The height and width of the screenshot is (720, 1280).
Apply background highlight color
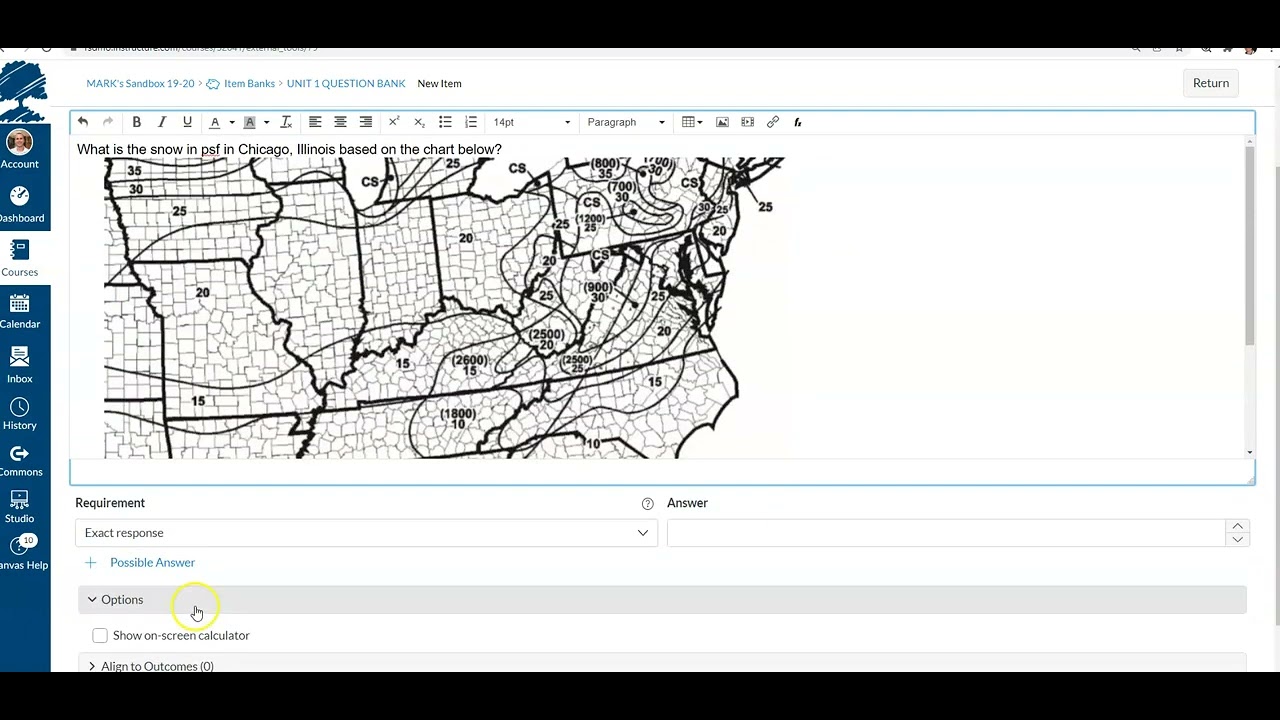click(250, 122)
